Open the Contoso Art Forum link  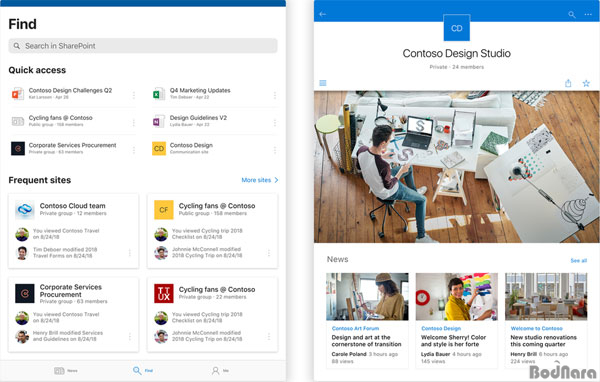[355, 328]
